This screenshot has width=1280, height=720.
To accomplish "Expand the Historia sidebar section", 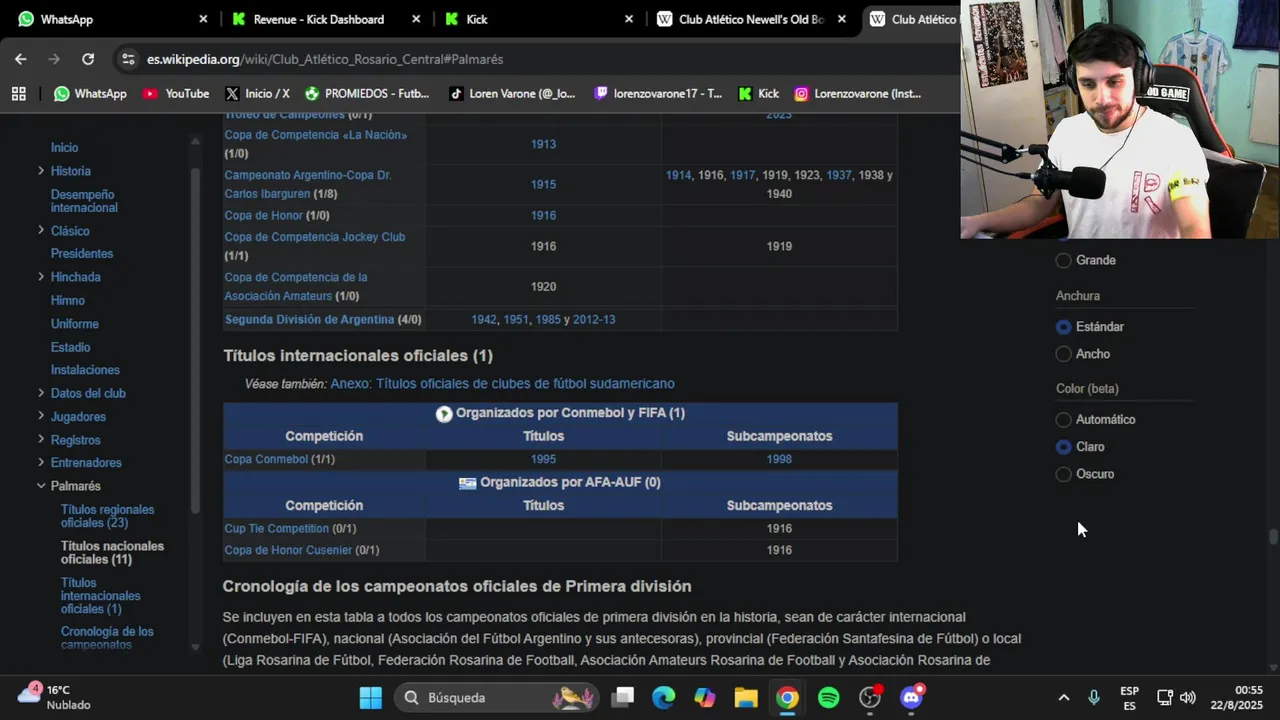I will pyautogui.click(x=41, y=171).
